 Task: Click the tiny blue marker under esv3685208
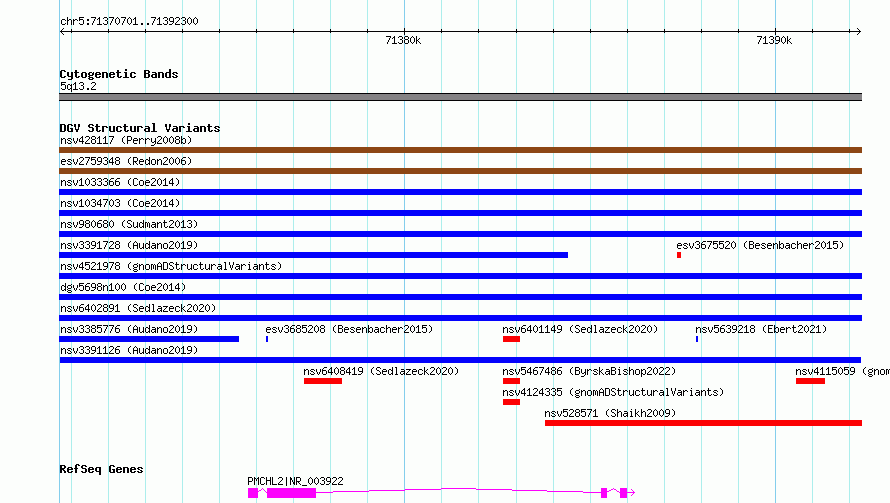tap(267, 339)
